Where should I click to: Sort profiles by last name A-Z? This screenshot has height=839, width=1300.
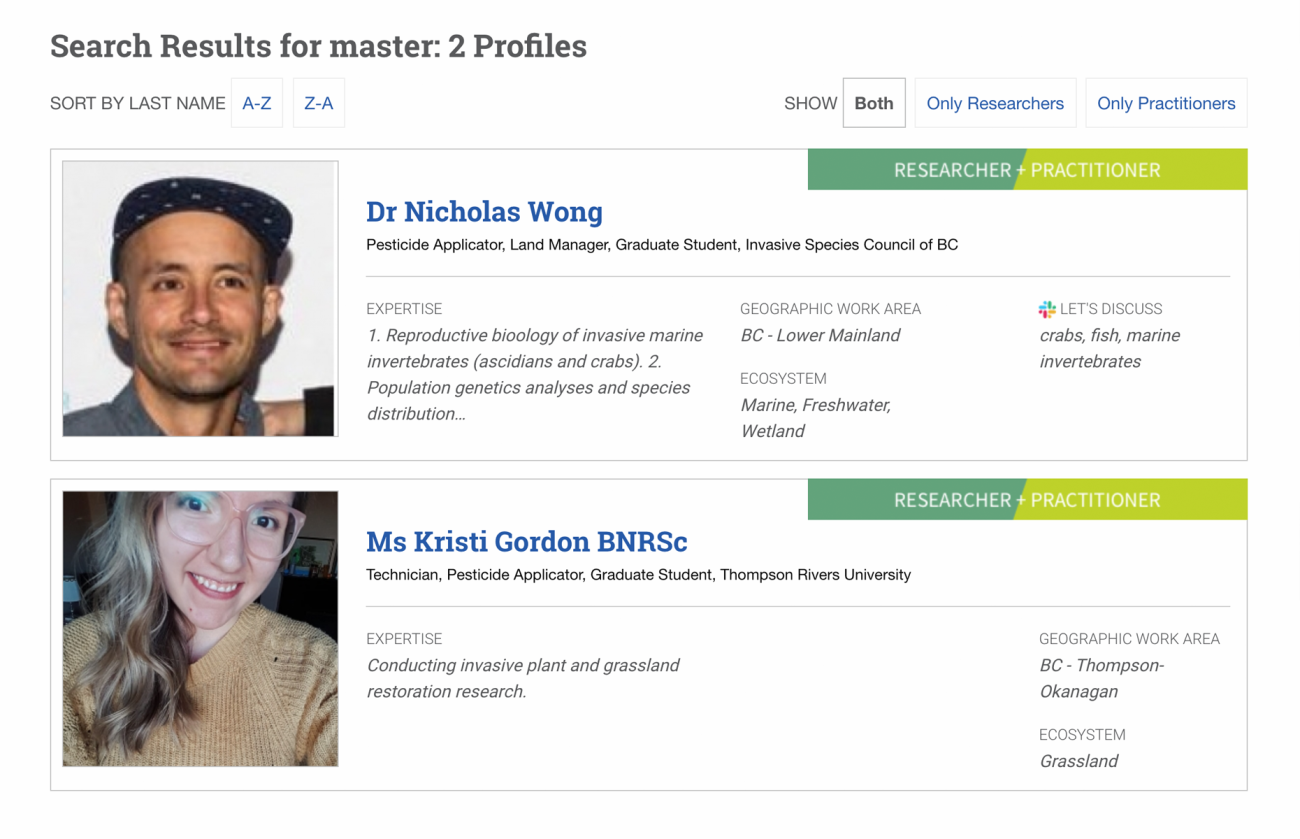pyautogui.click(x=257, y=103)
